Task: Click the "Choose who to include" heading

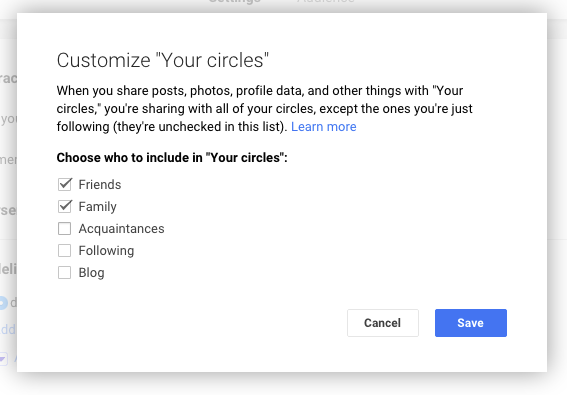Action: (172, 158)
